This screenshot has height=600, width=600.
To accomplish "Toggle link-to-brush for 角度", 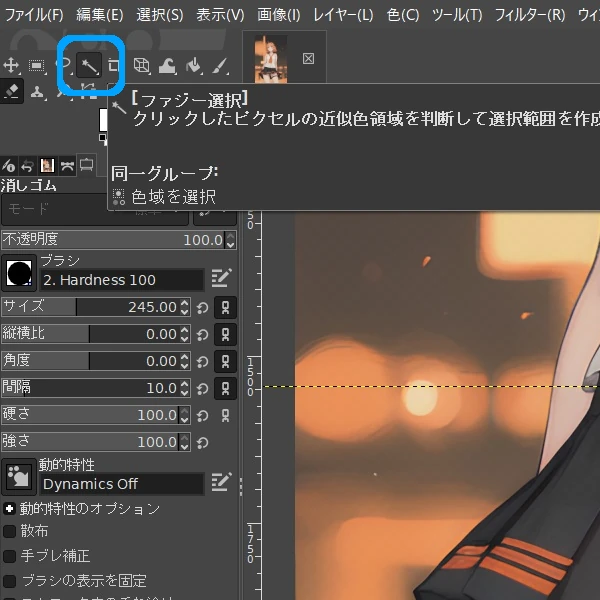I will coord(225,361).
